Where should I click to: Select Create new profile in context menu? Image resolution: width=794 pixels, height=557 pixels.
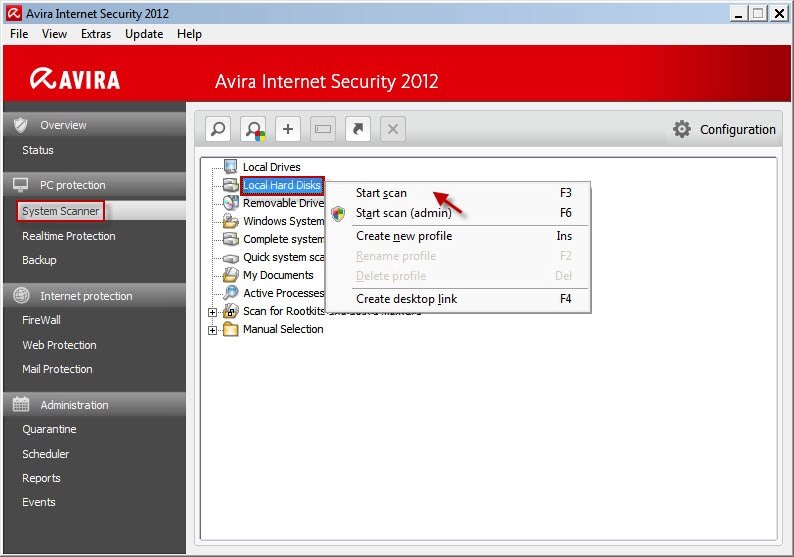[404, 236]
